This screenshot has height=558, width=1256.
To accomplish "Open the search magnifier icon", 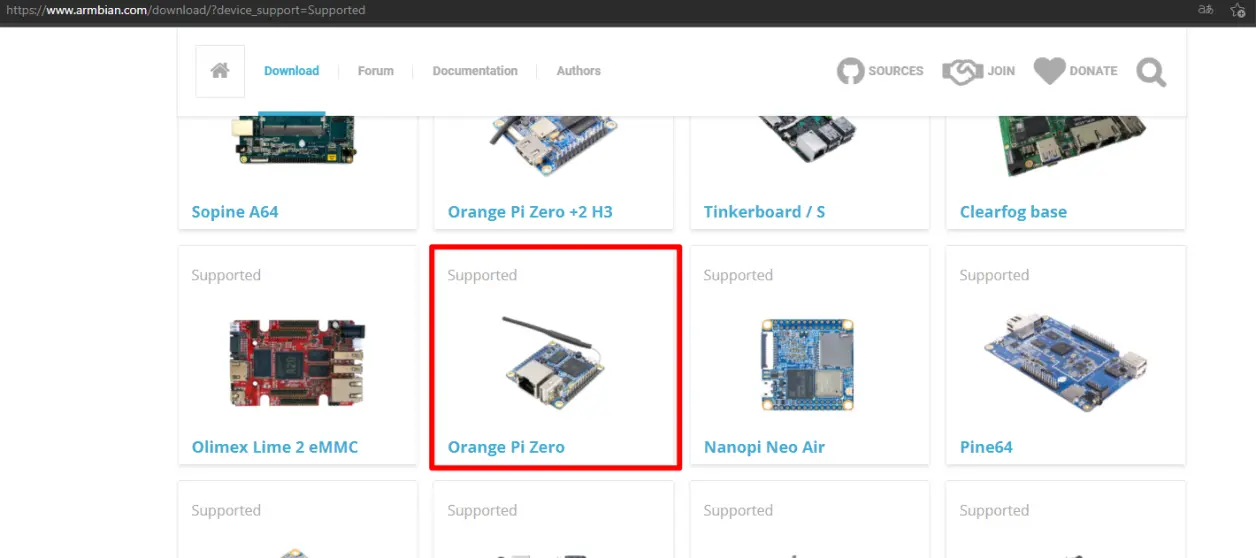I will (x=1151, y=72).
